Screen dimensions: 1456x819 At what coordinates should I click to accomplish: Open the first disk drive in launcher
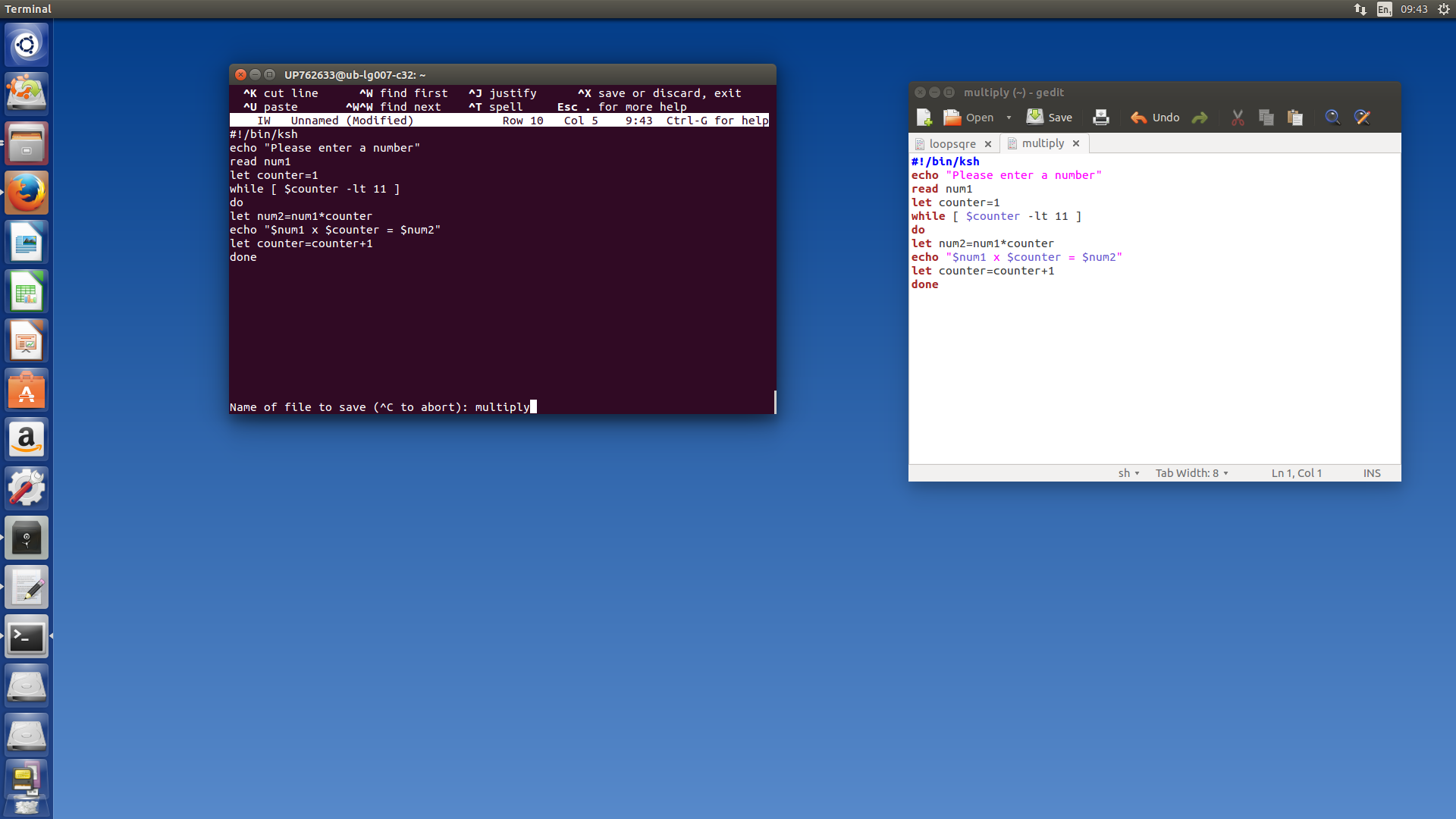(x=27, y=686)
